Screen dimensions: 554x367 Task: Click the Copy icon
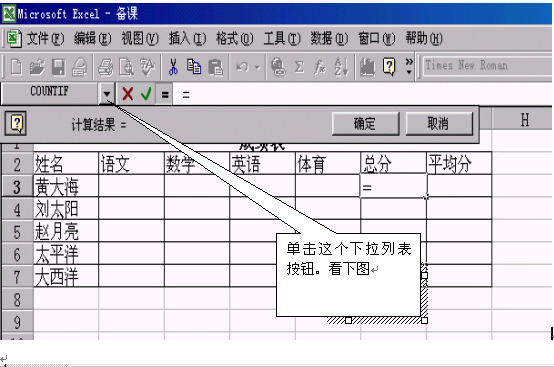coord(194,67)
